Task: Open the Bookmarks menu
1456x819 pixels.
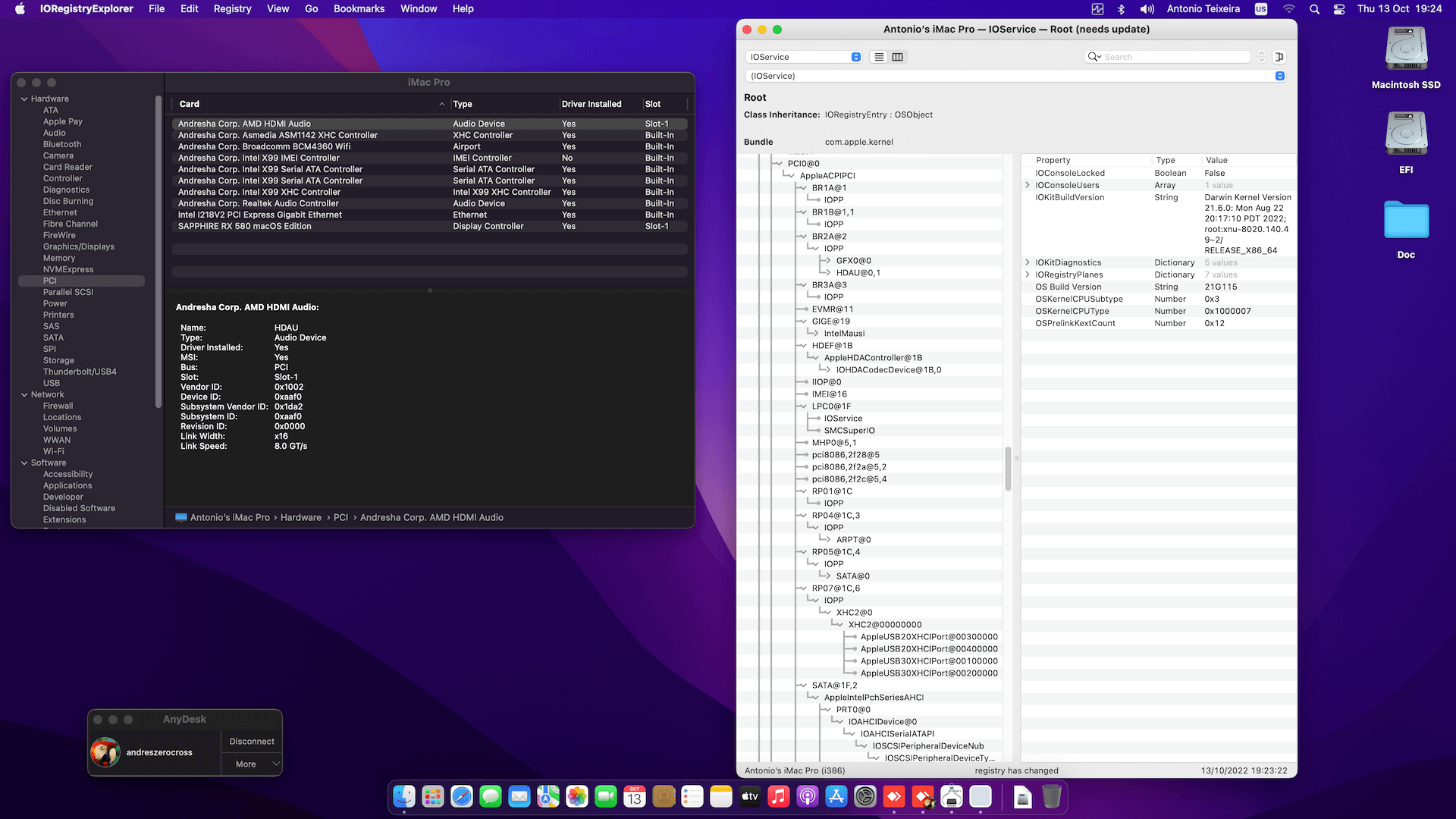Action: coord(359,9)
